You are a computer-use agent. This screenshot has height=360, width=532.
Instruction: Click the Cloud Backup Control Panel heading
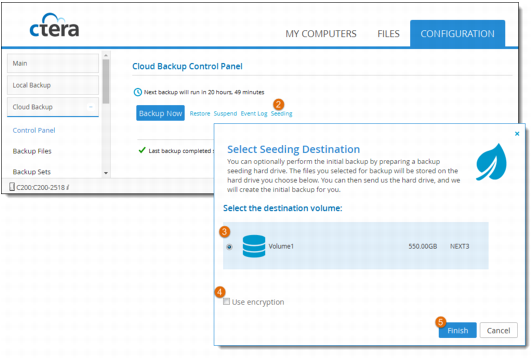point(187,66)
